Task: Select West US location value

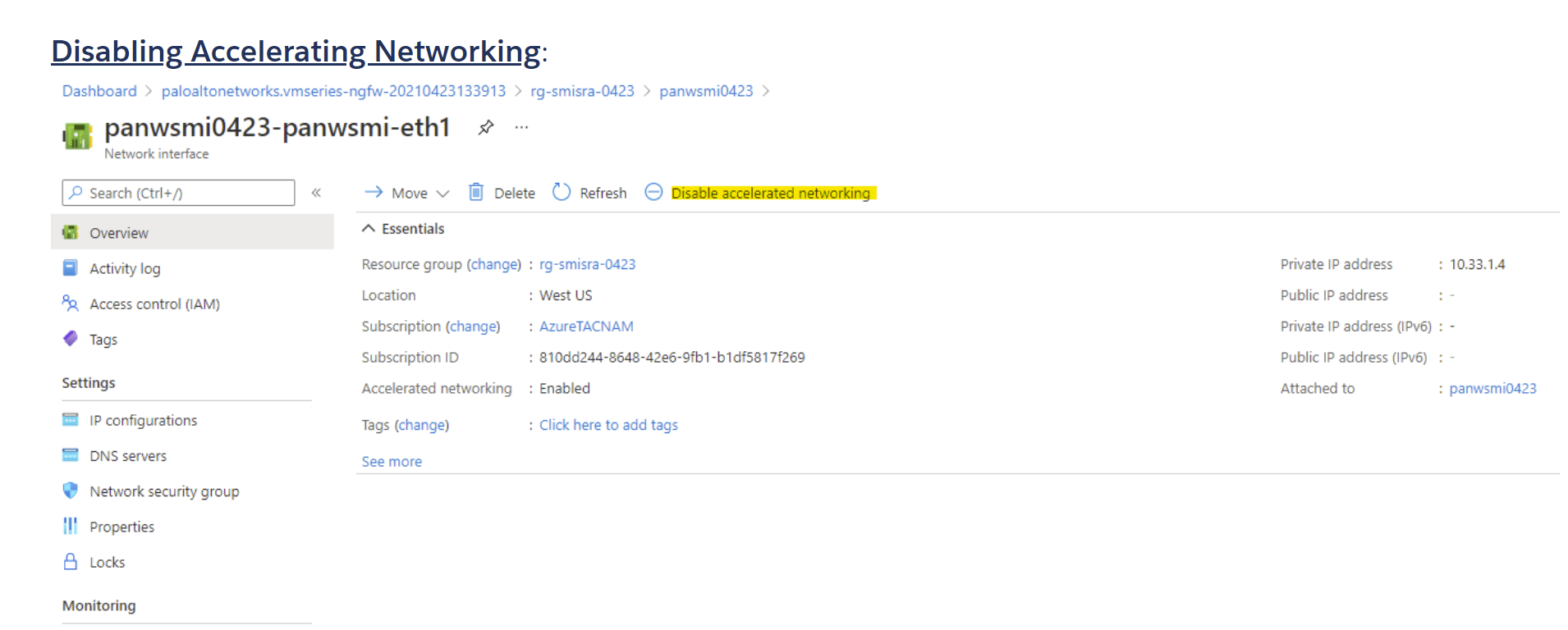Action: pyautogui.click(x=566, y=295)
